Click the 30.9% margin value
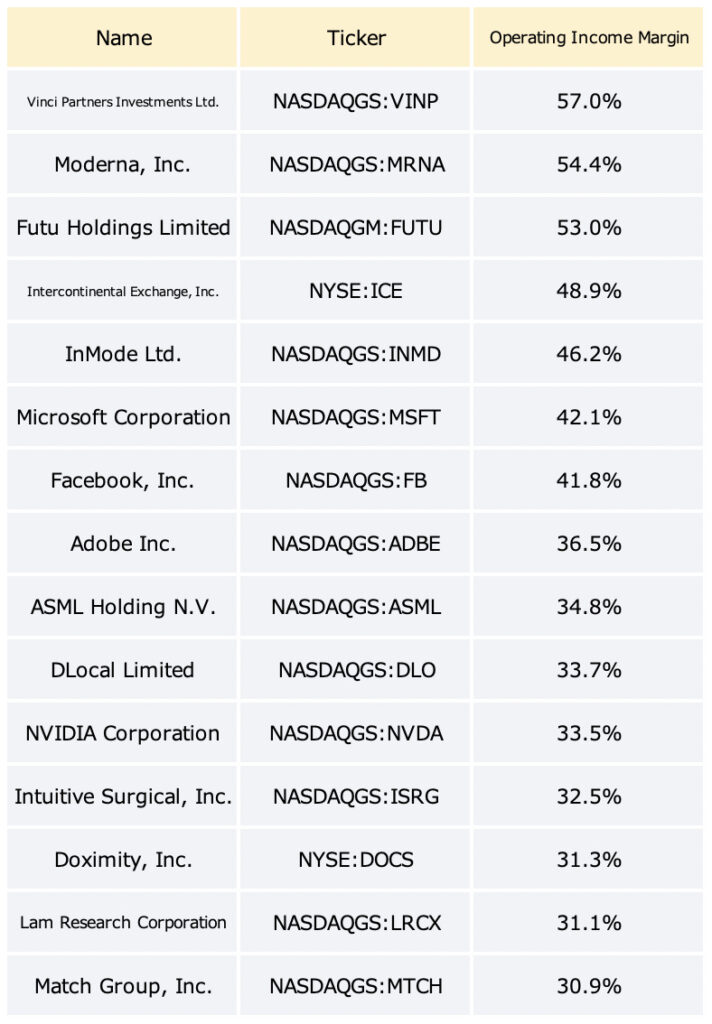Screen dimensions: 712x1024 [x=589, y=986]
